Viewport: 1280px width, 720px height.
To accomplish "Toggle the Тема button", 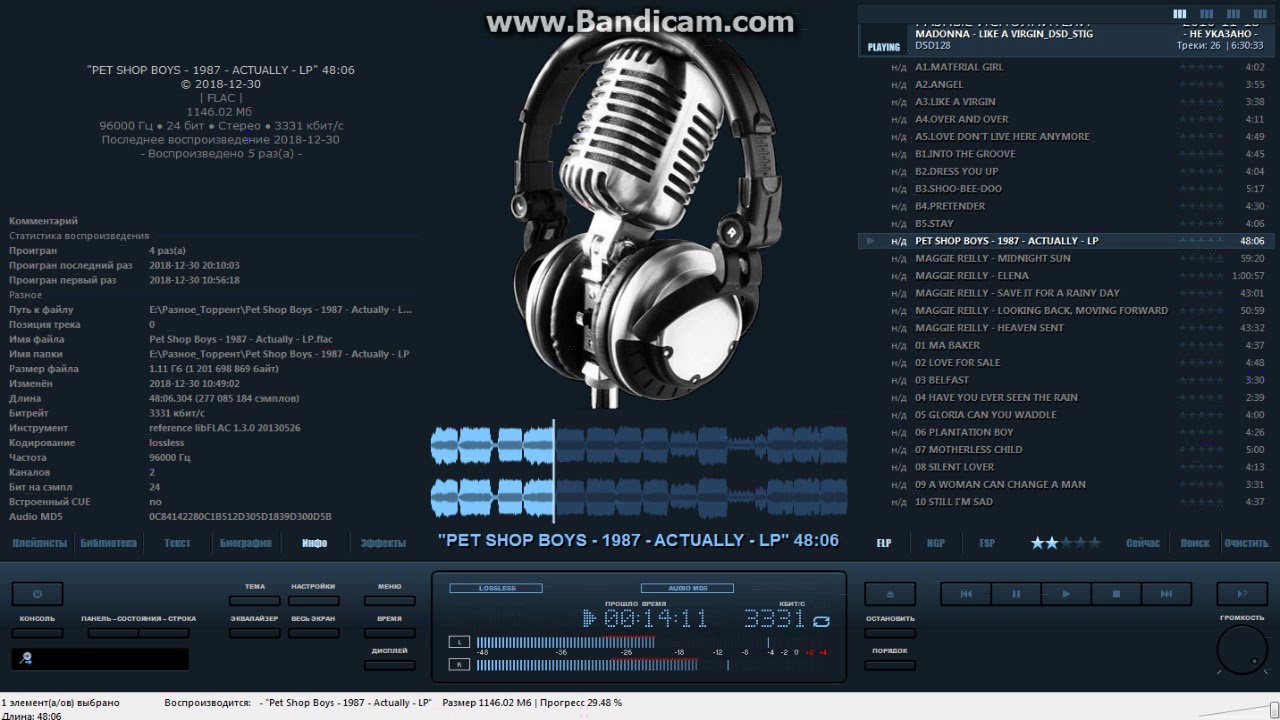I will coord(255,601).
